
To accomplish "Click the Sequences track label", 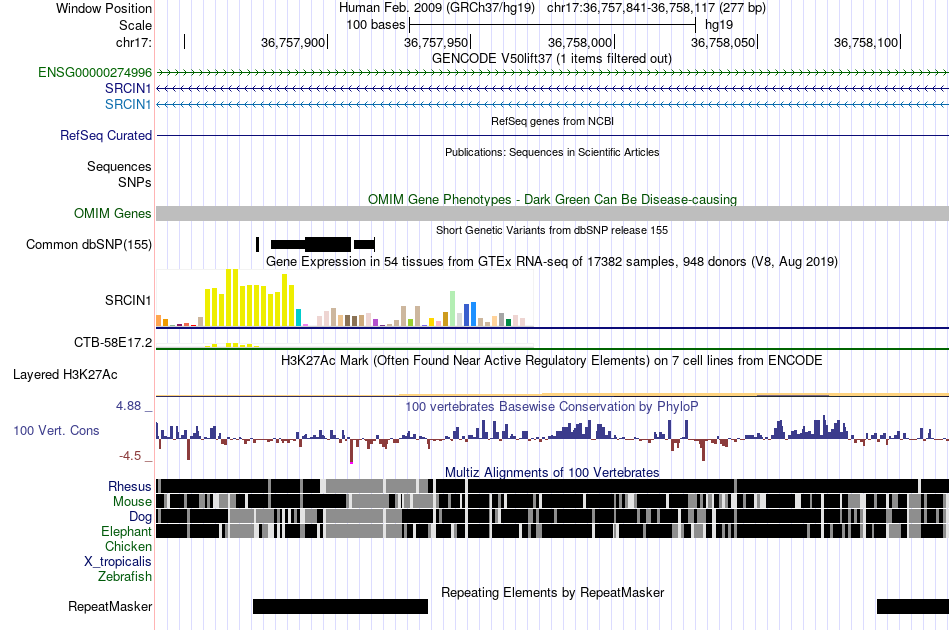I will 119,167.
